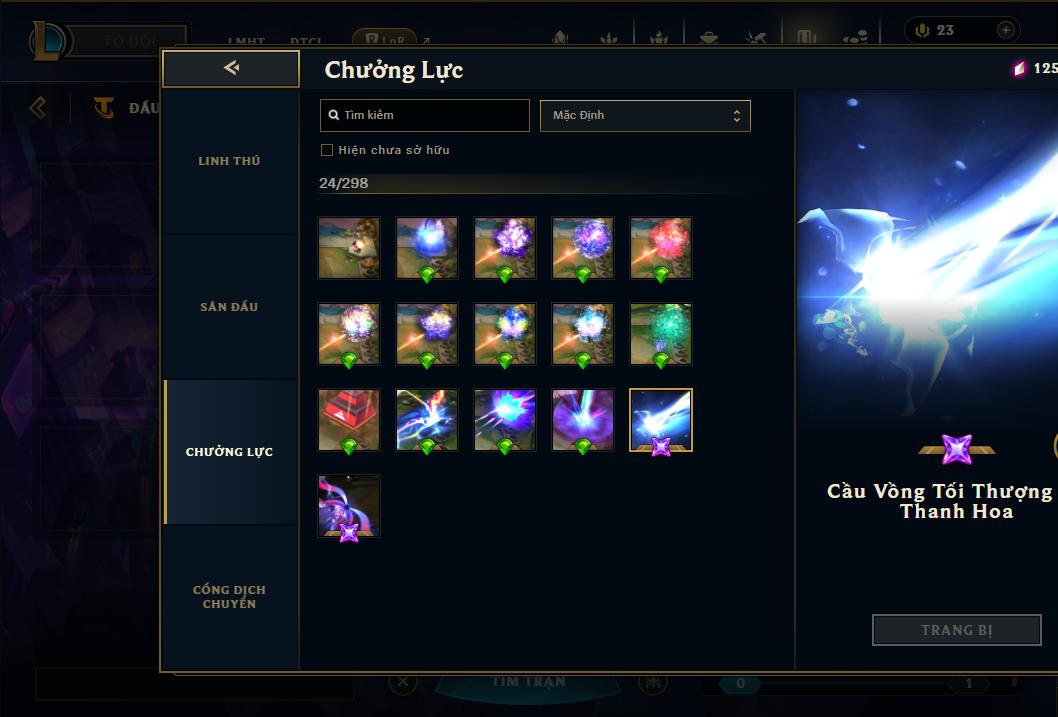Image resolution: width=1058 pixels, height=717 pixels.
Task: Switch to the 'Sân Đấu' tab
Action: click(x=229, y=307)
